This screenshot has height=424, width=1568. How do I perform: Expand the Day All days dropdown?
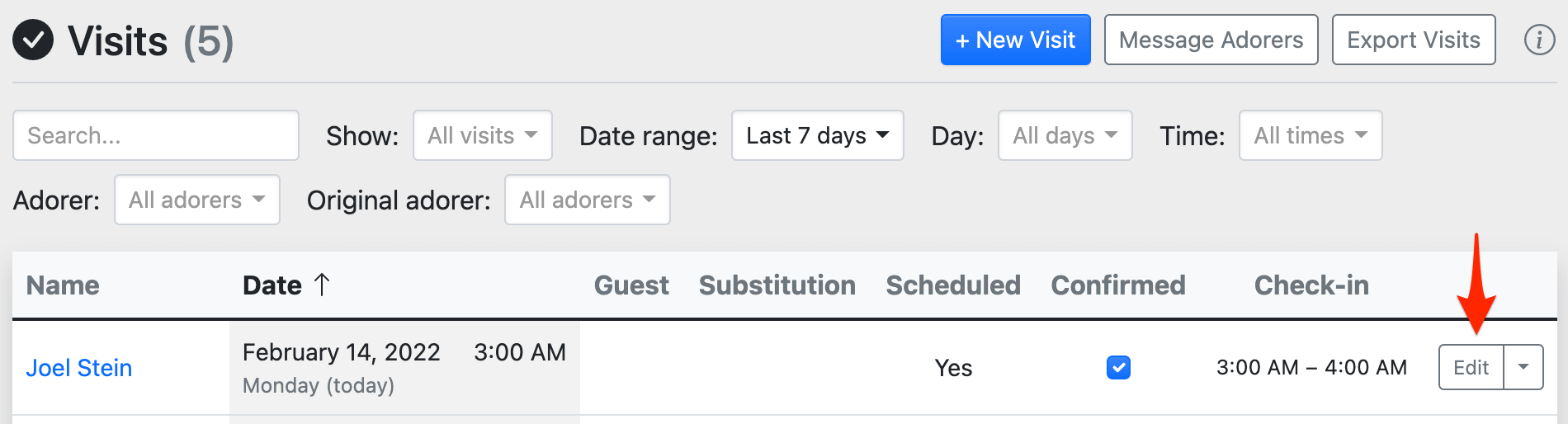click(1065, 135)
